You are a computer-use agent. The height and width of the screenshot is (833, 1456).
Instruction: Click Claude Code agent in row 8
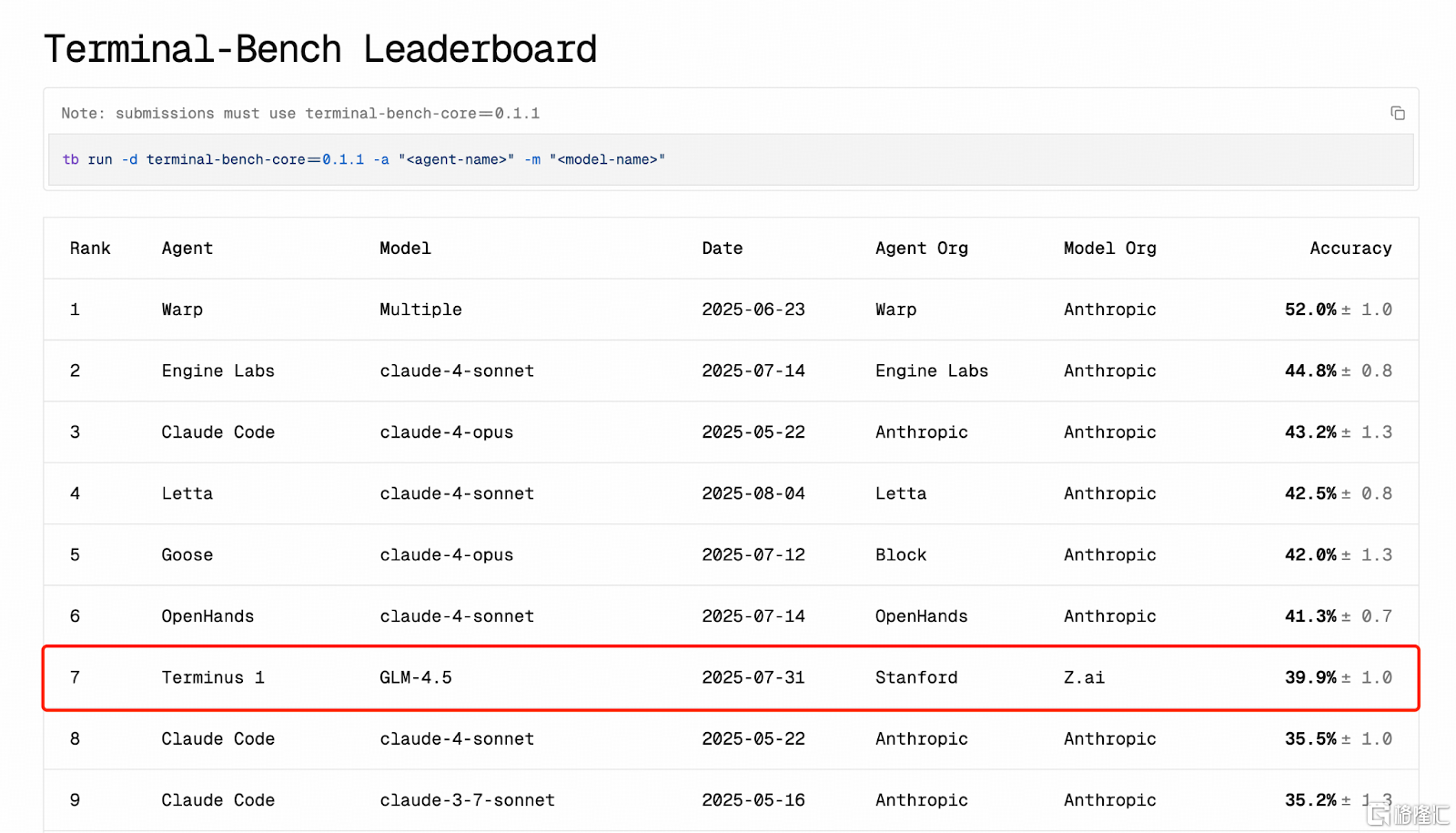pos(218,738)
